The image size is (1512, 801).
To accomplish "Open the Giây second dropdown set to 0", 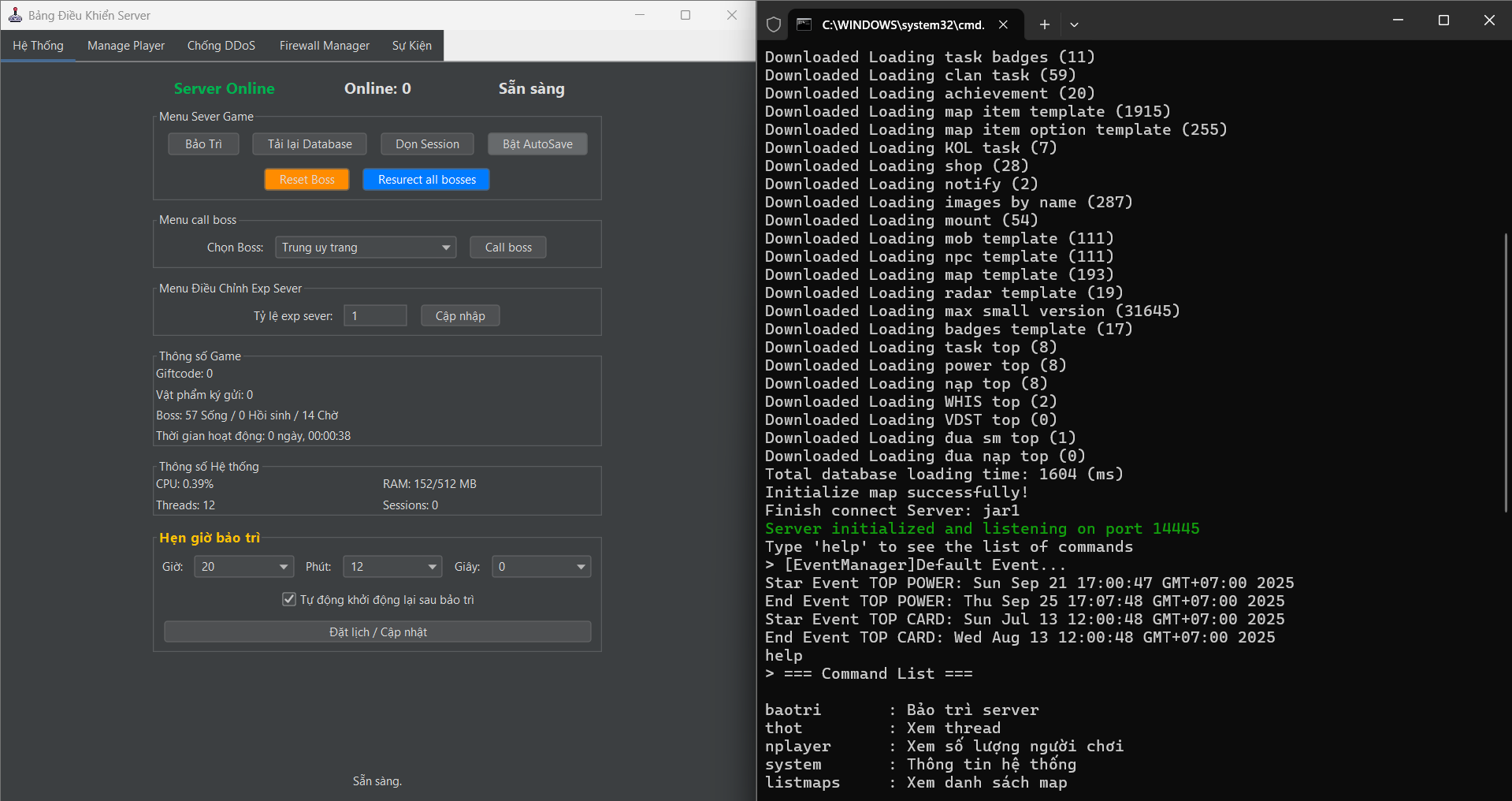I will (x=541, y=567).
